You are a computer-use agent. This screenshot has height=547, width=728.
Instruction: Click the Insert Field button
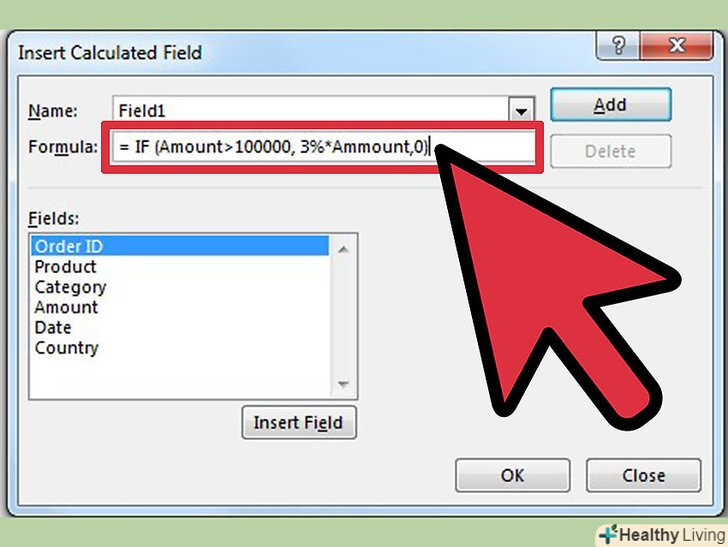(299, 423)
